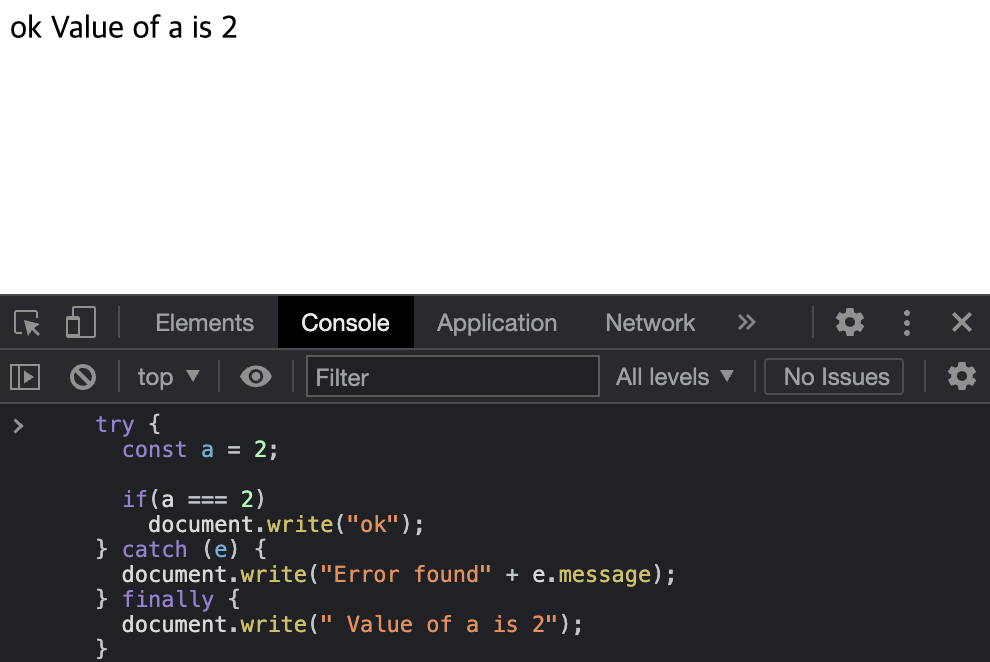
Task: Open the Application tab
Action: 497,323
